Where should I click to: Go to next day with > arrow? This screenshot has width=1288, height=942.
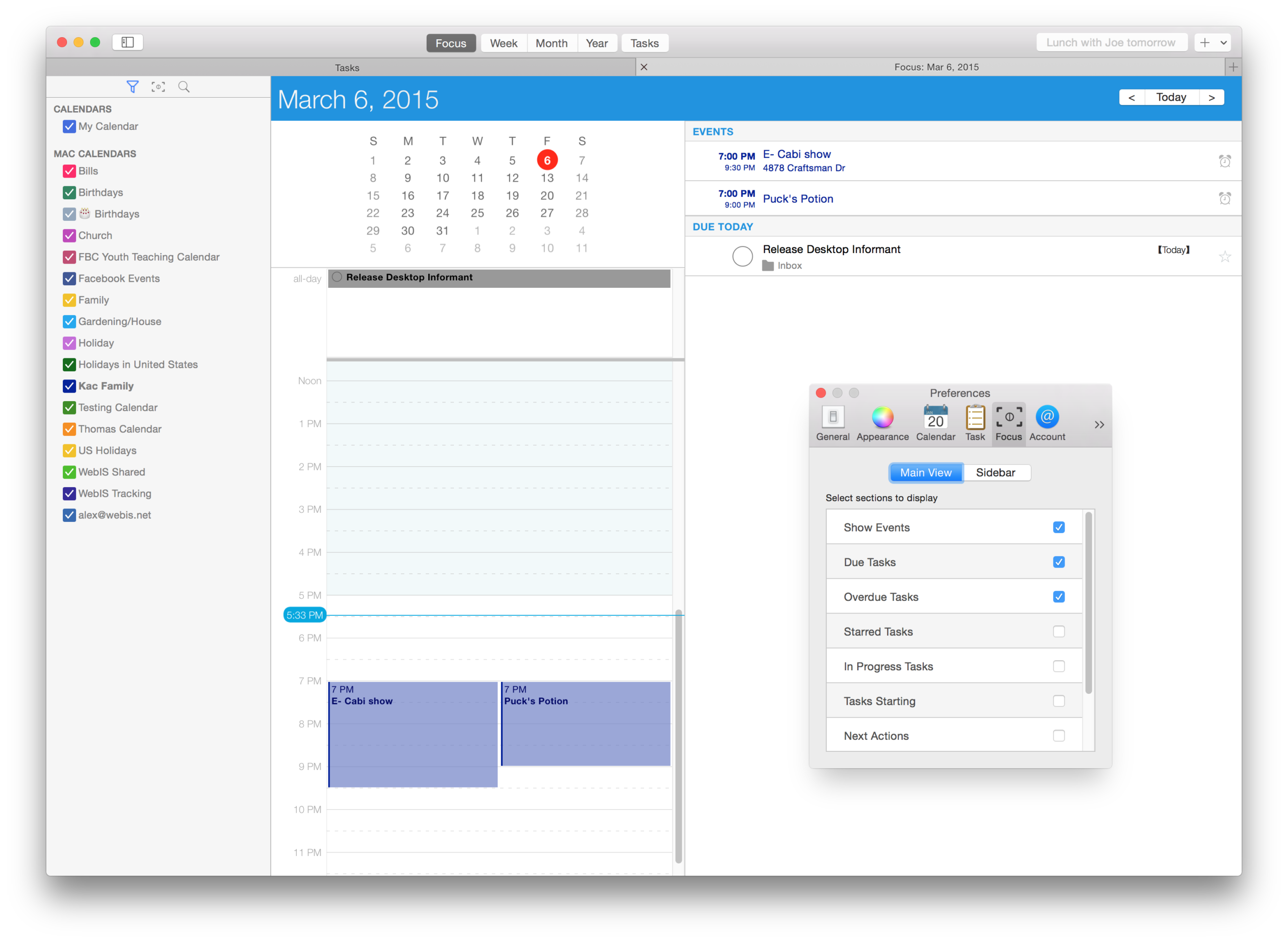click(x=1211, y=98)
